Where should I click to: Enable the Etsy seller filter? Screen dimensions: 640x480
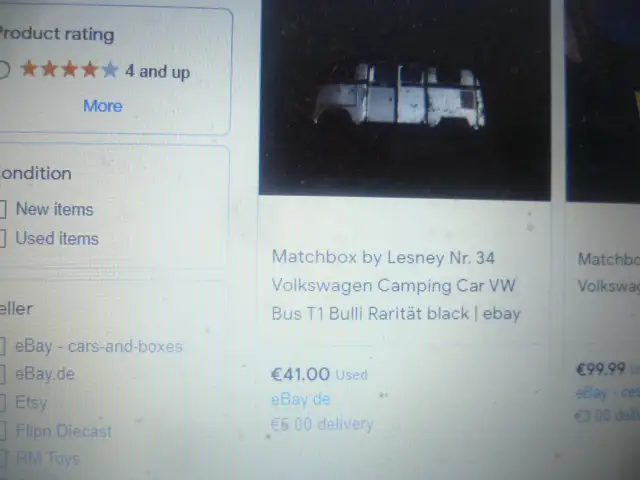(2, 403)
